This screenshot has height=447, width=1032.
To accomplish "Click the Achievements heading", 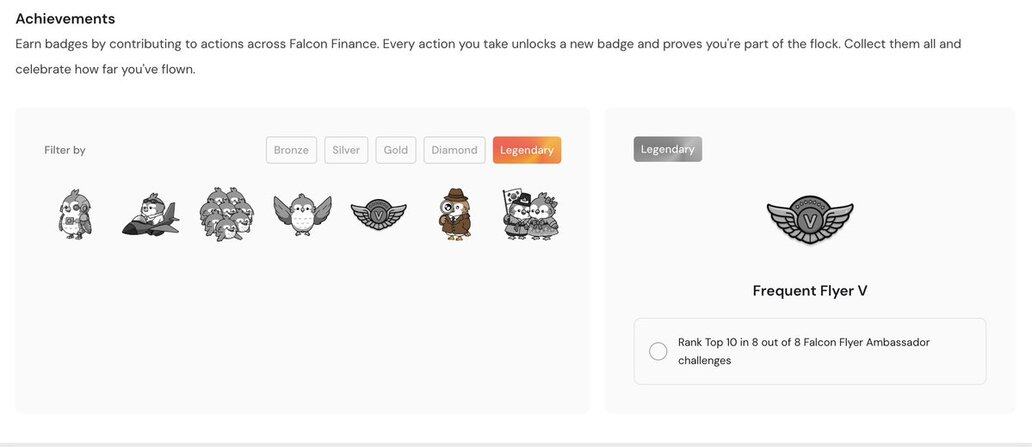I will (x=65, y=18).
